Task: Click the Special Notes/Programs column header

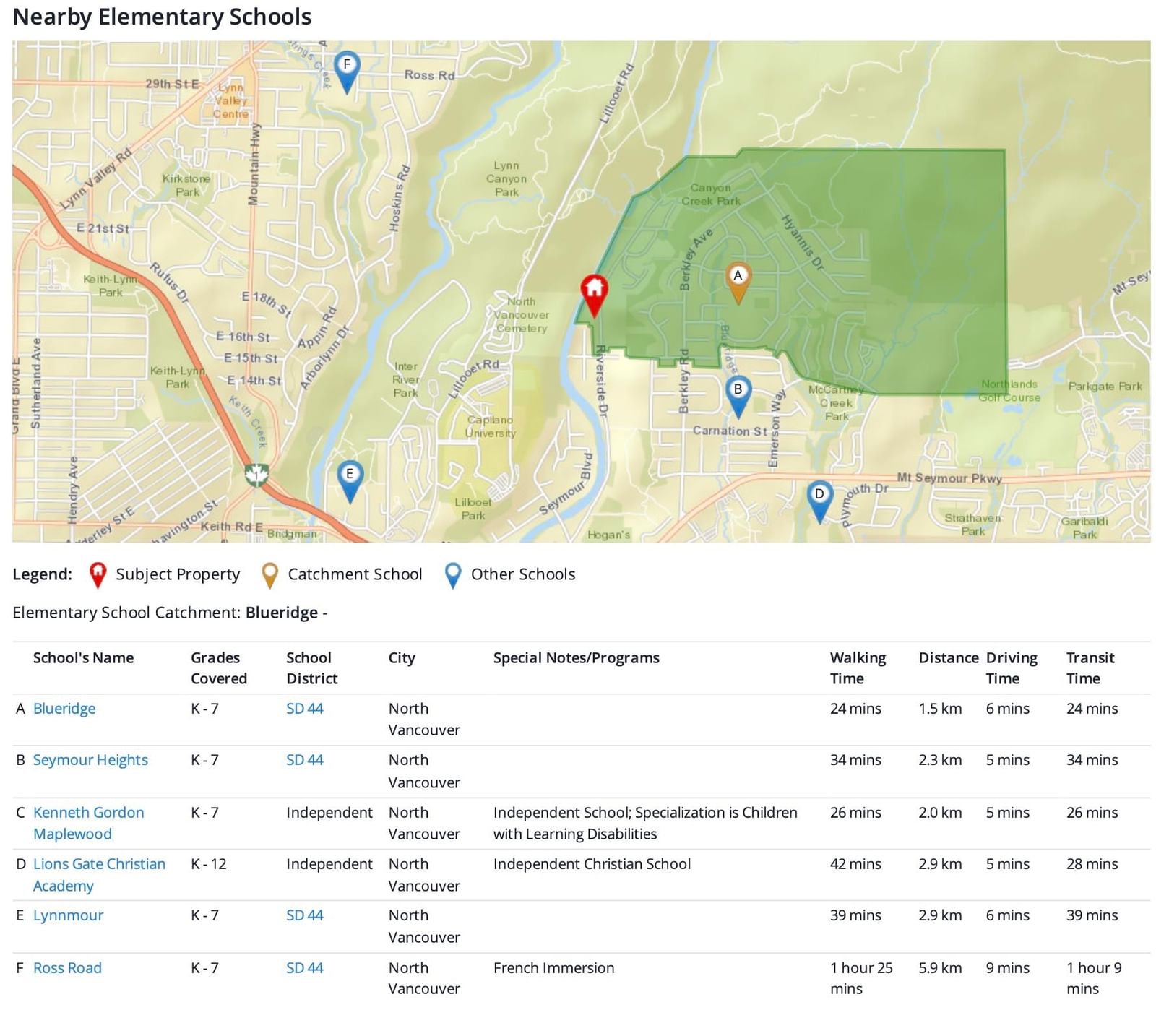Action: click(576, 658)
